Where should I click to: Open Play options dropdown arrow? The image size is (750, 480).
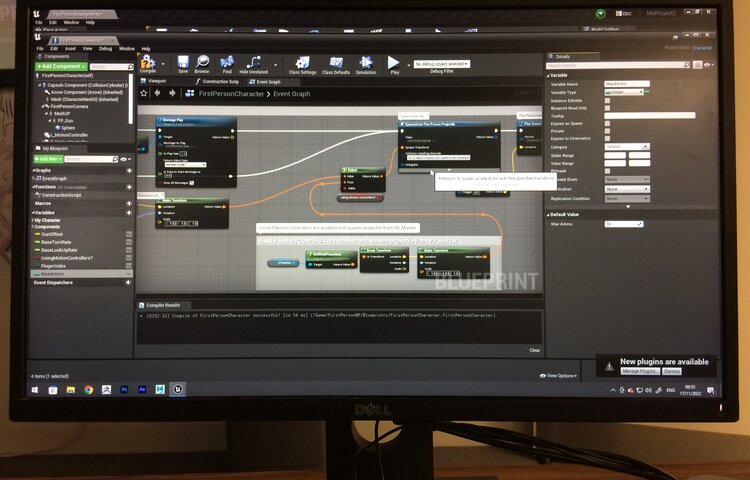pos(408,64)
